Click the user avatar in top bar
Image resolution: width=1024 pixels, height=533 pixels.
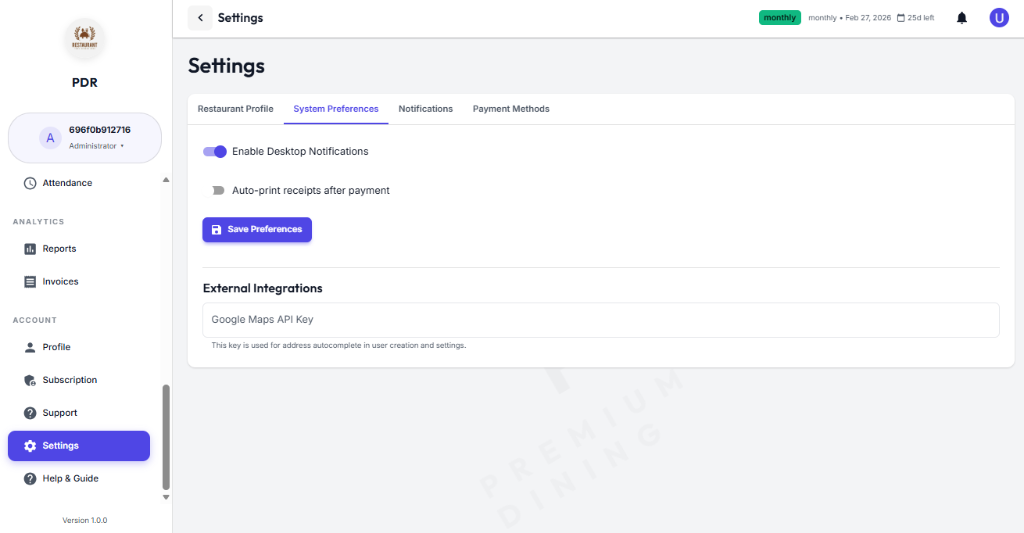tap(998, 18)
